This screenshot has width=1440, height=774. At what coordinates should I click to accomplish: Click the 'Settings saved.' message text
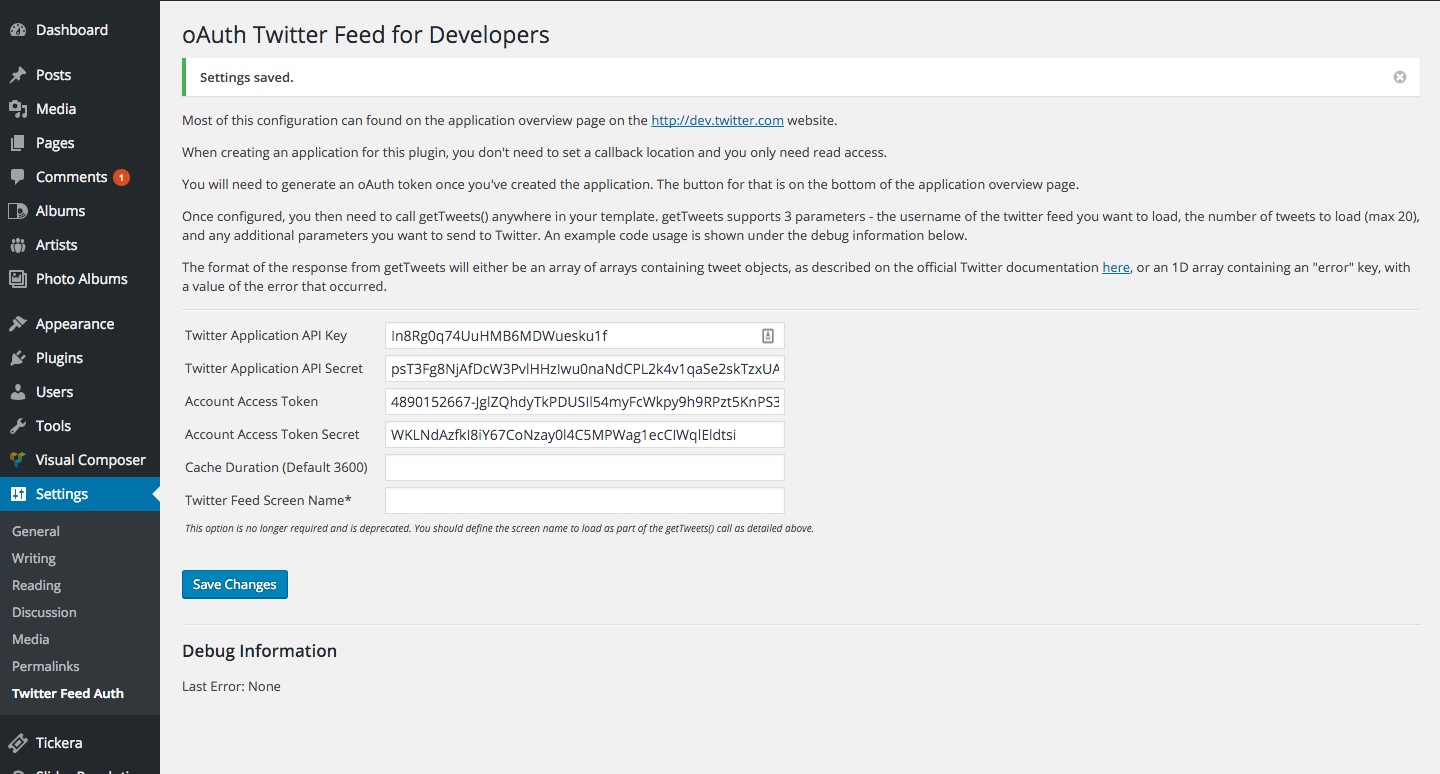pos(247,77)
